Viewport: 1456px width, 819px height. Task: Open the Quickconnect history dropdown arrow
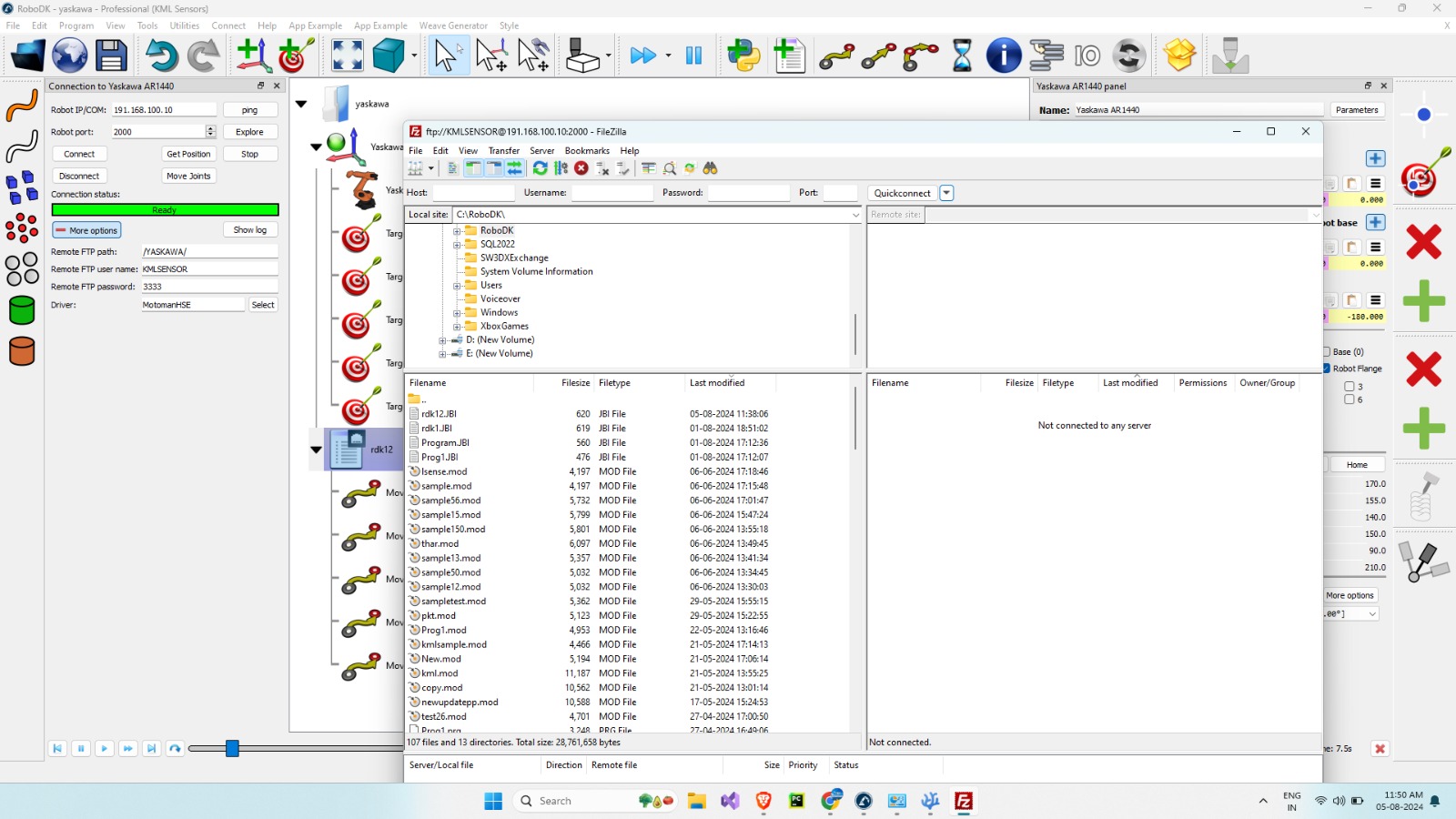pyautogui.click(x=946, y=193)
